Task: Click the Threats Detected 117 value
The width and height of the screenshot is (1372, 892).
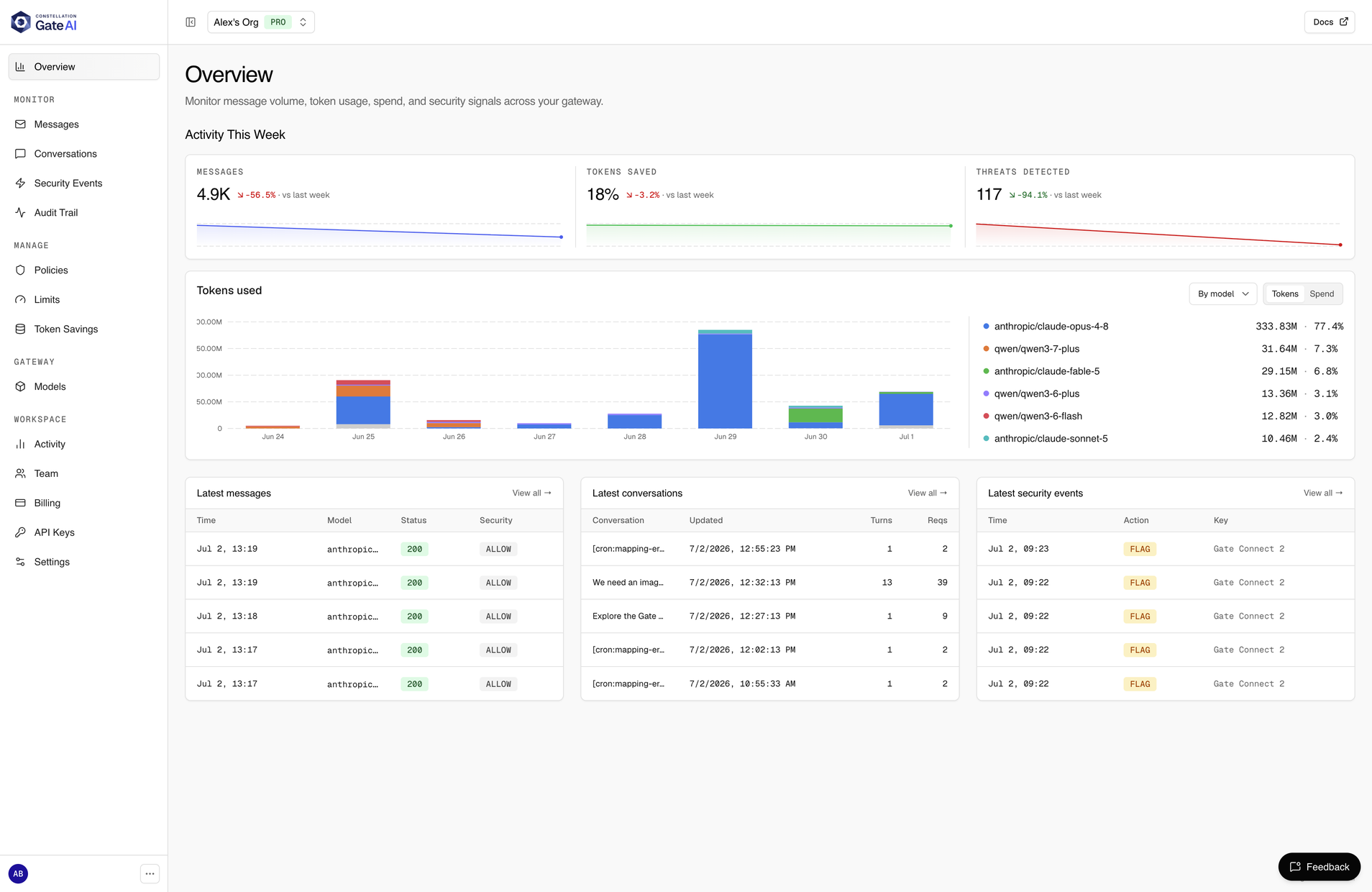Action: click(x=988, y=195)
